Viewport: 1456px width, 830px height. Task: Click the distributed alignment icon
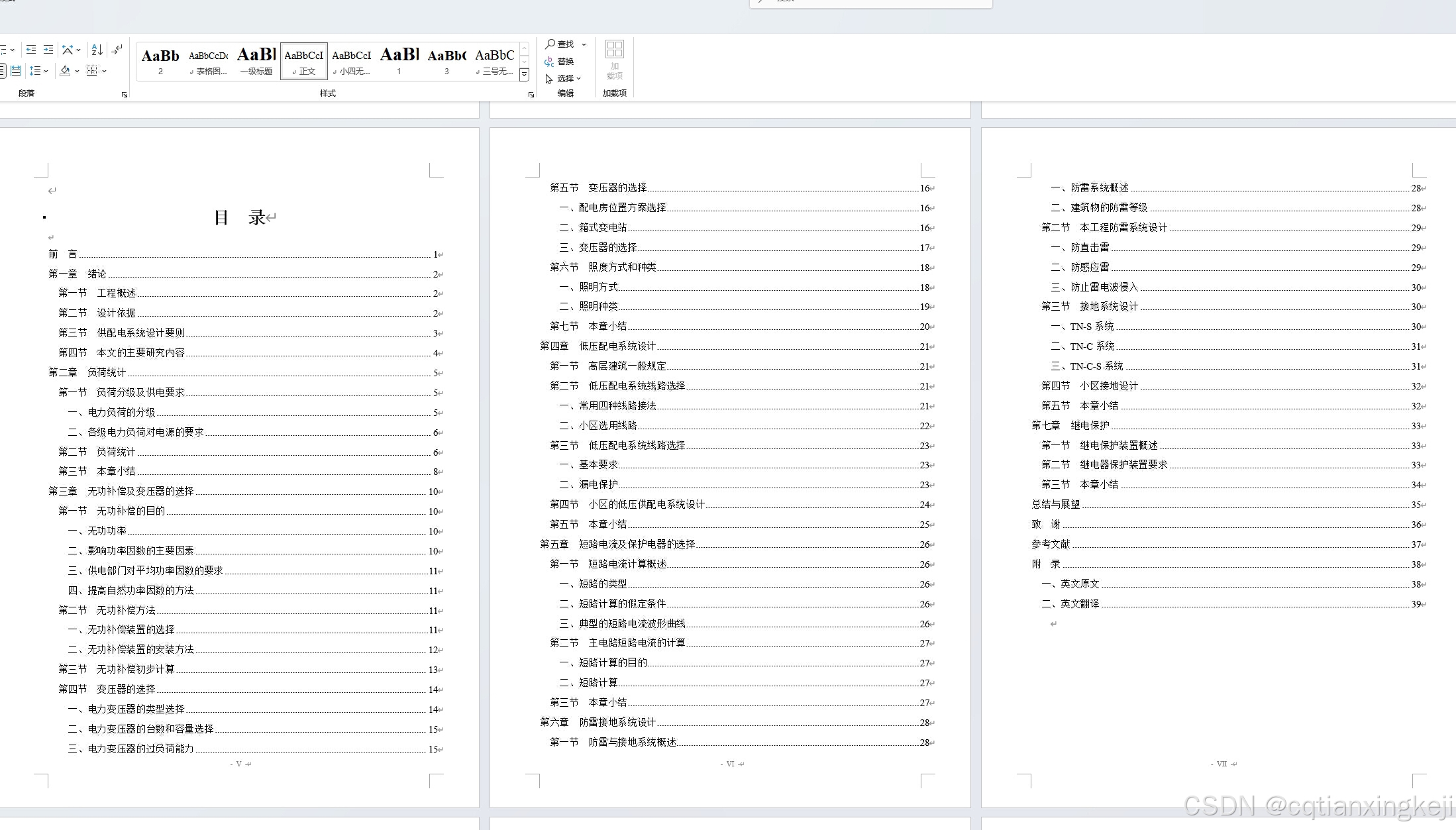click(x=16, y=71)
